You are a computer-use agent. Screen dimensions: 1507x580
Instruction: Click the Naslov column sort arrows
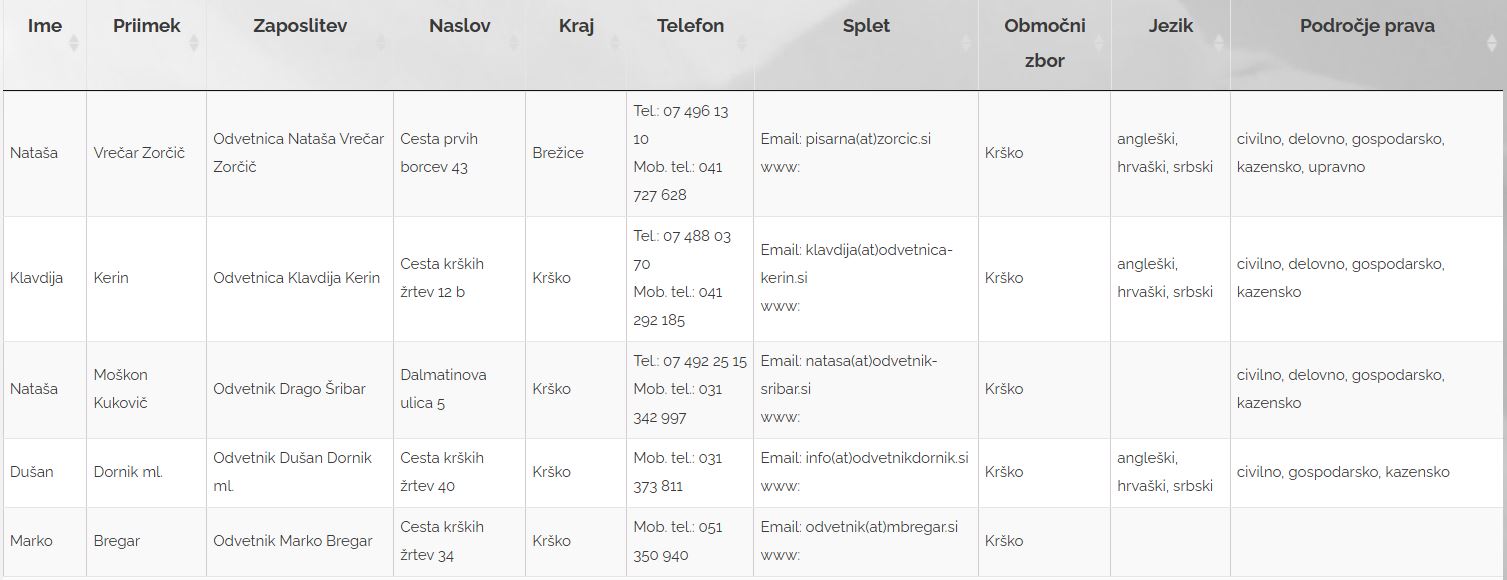tap(513, 43)
